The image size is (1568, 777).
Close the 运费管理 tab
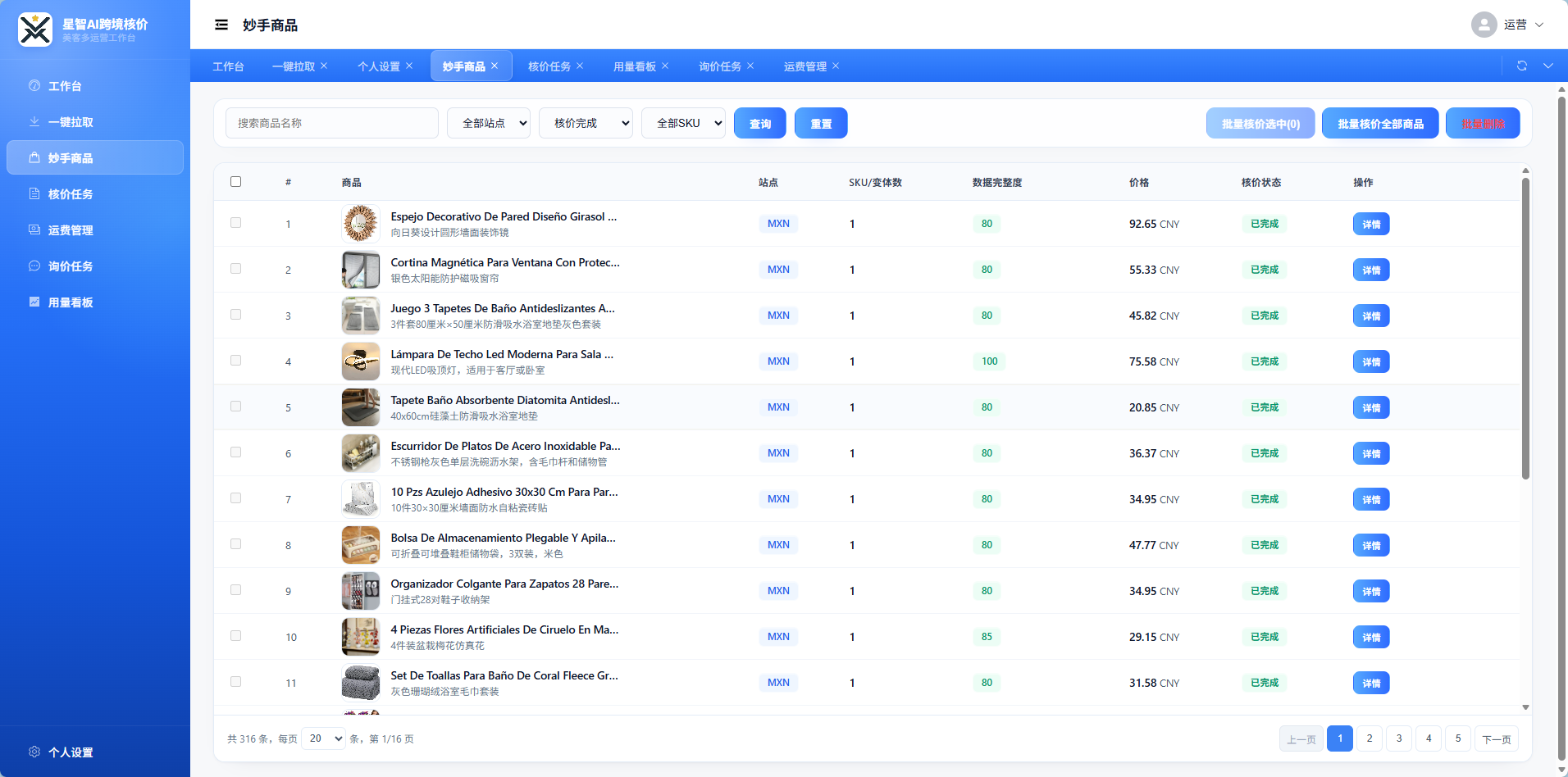tap(836, 66)
